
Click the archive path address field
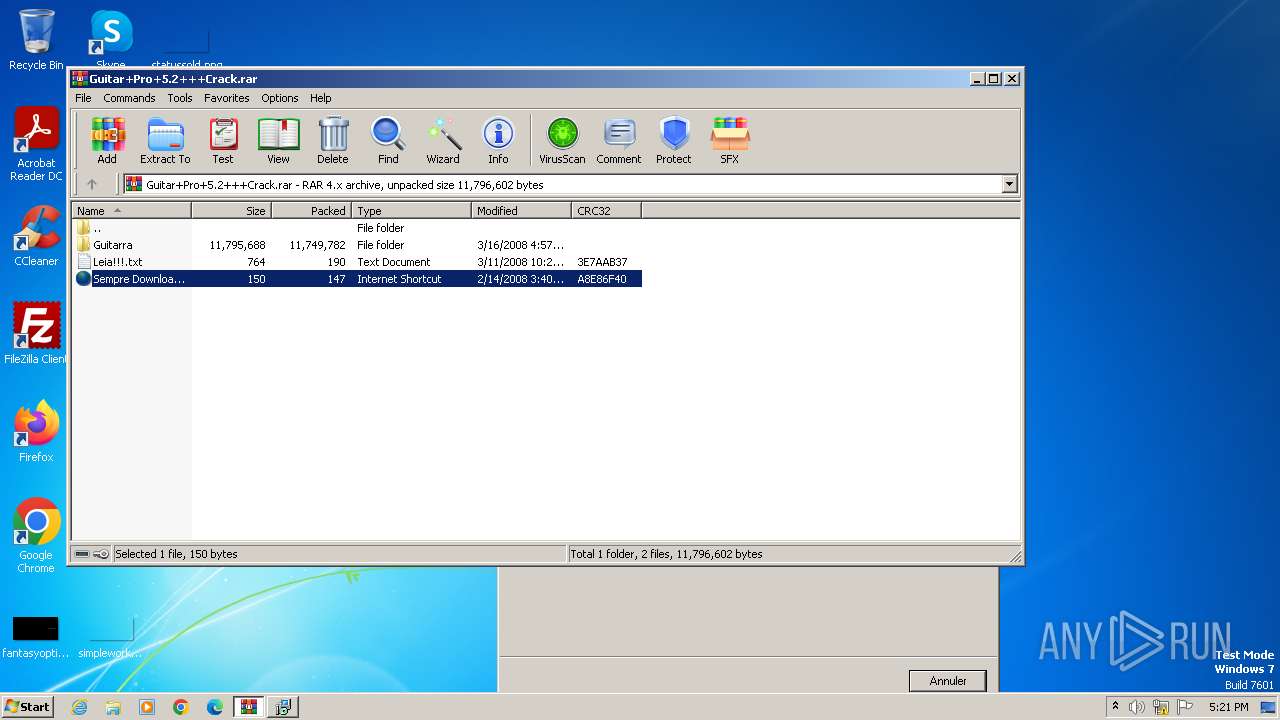(570, 184)
